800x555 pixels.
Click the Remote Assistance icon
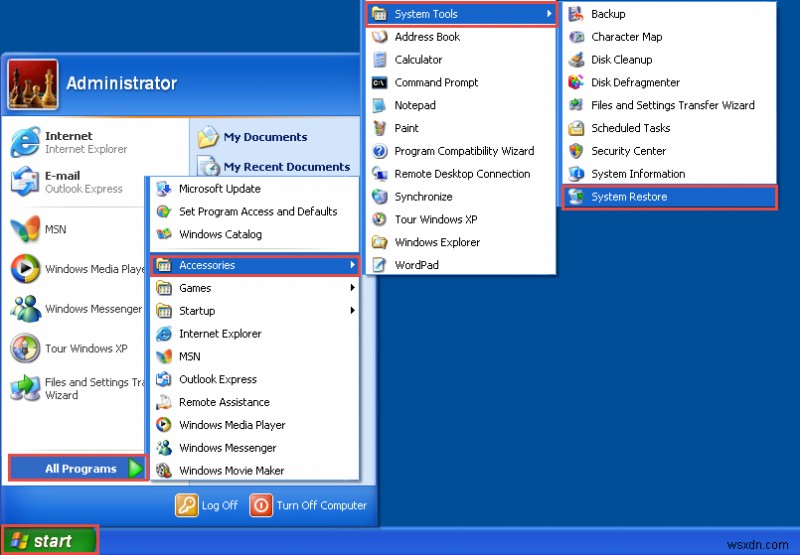(x=164, y=402)
